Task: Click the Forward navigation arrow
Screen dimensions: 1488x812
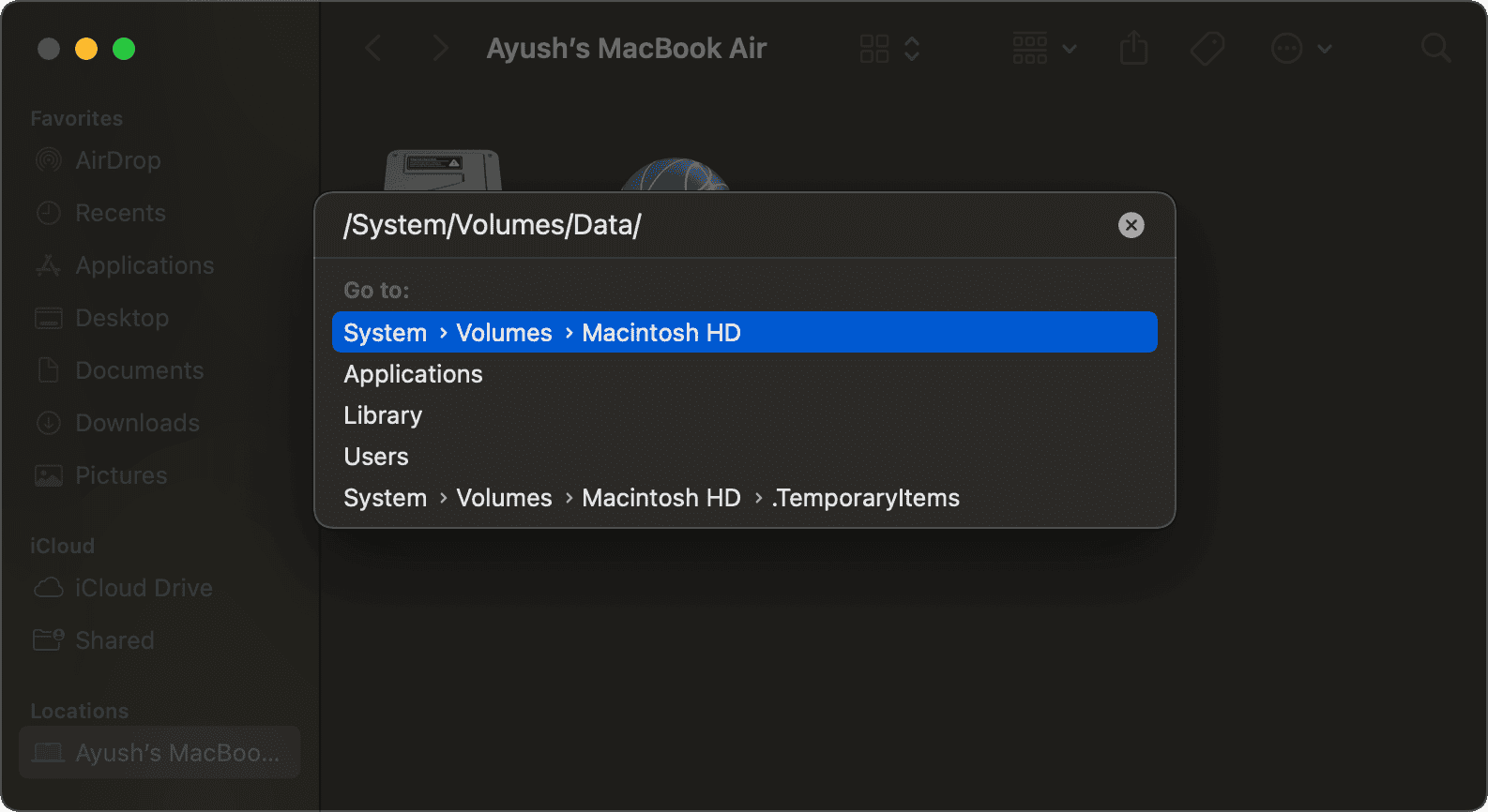Action: [439, 48]
